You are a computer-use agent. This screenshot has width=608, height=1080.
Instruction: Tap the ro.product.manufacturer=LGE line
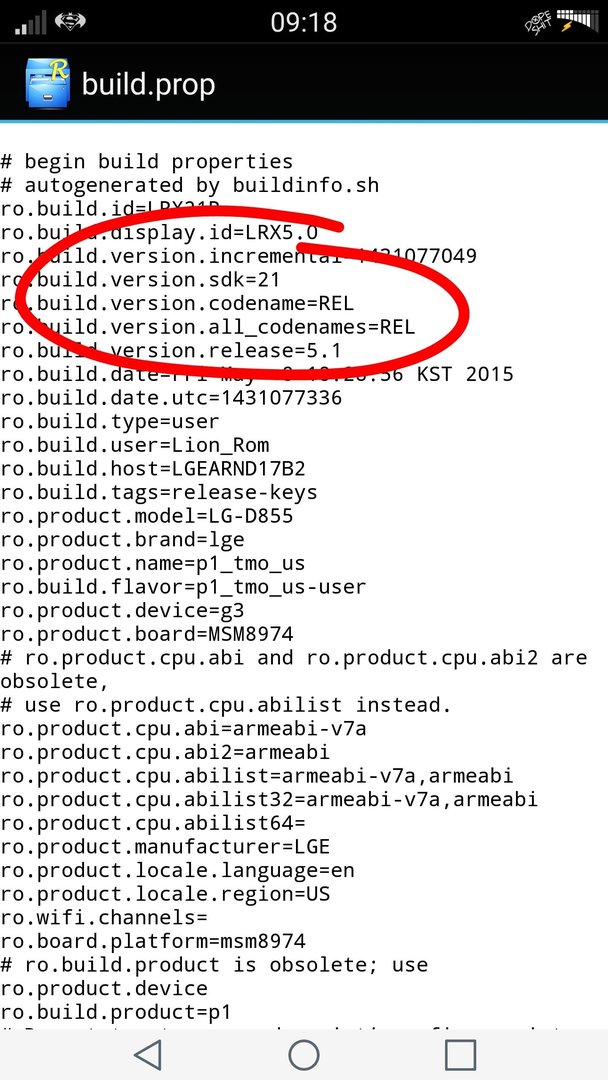165,847
